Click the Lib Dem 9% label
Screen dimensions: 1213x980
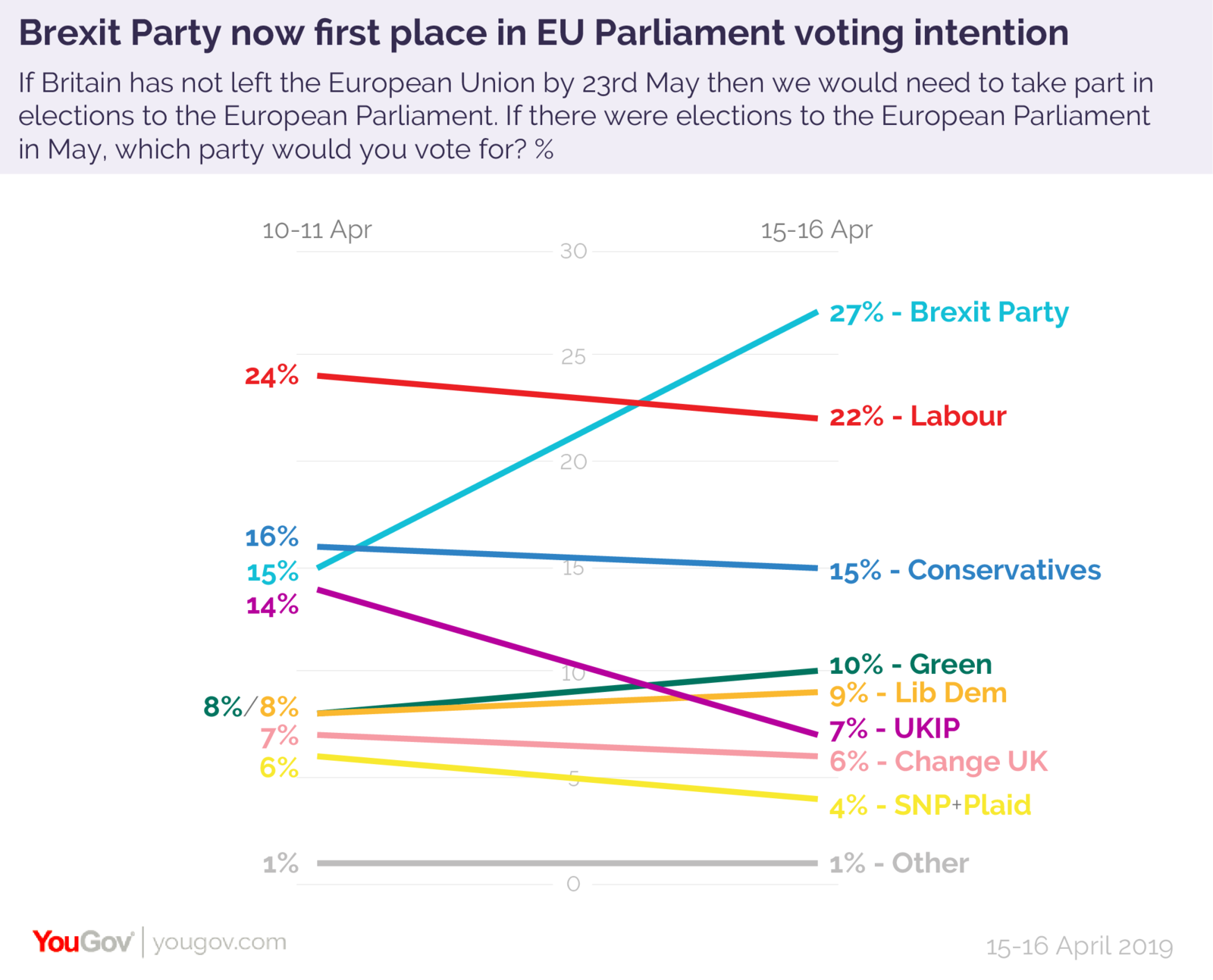coord(917,693)
